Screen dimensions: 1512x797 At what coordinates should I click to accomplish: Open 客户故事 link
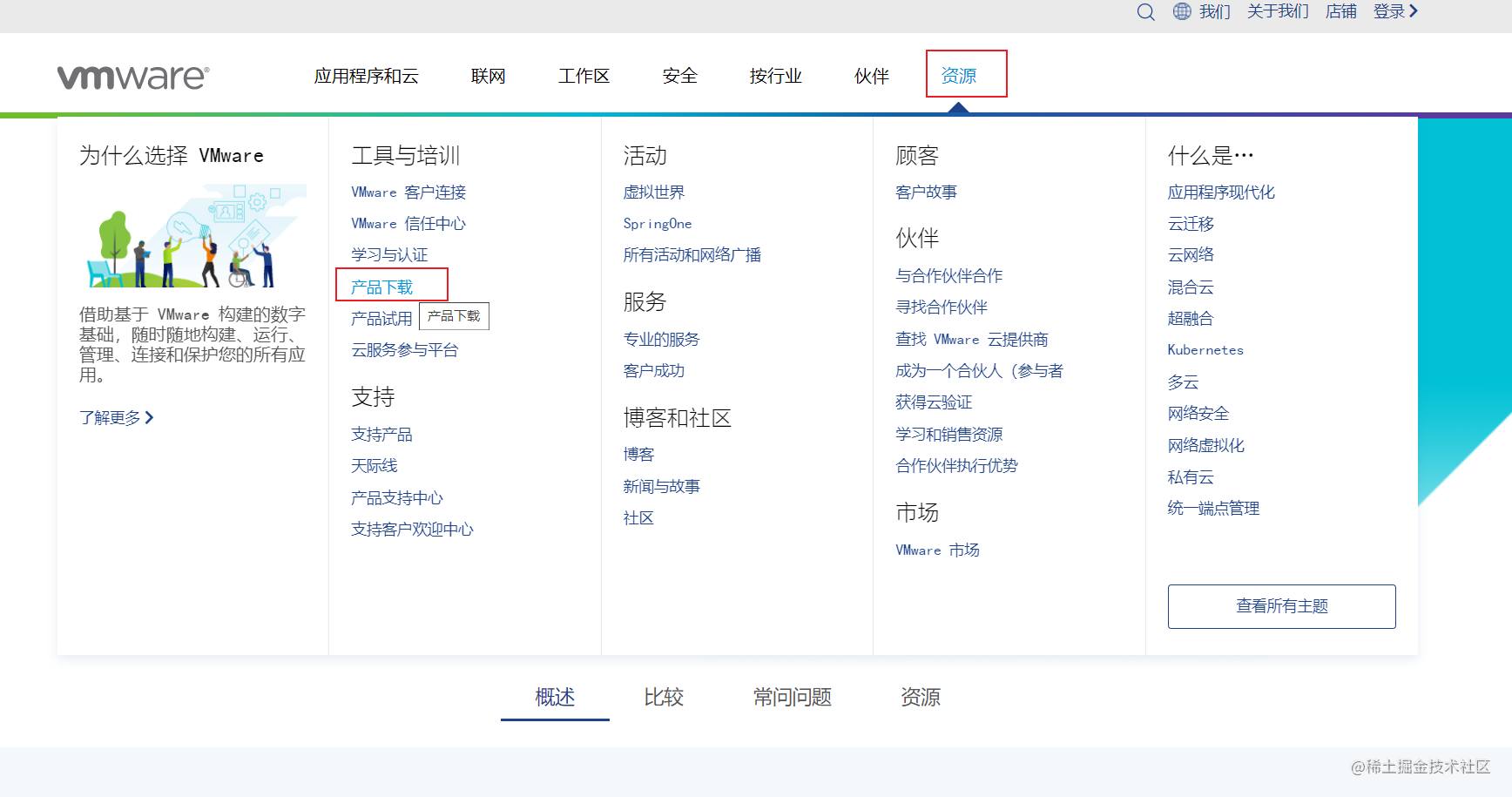[x=926, y=192]
